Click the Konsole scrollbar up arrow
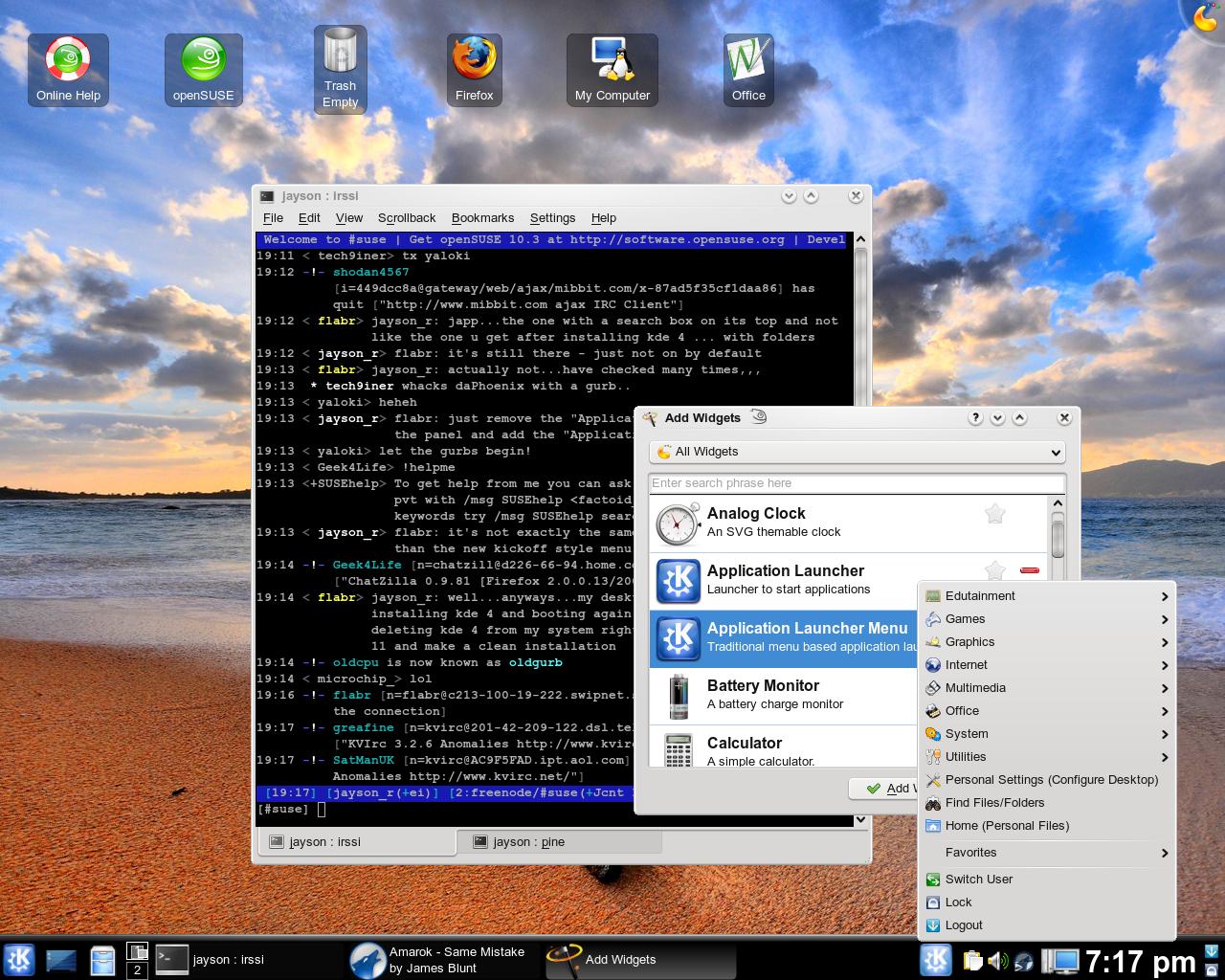Viewport: 1225px width, 980px height. (x=860, y=239)
